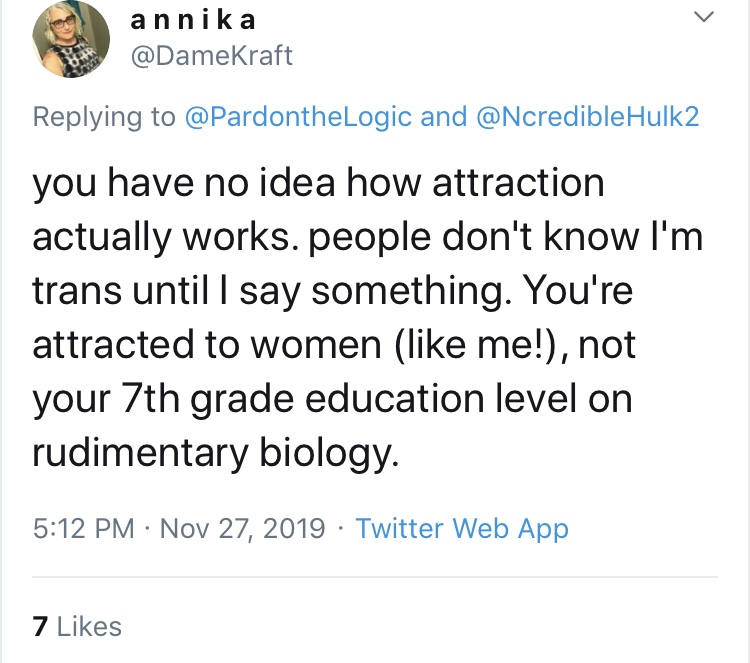The width and height of the screenshot is (750, 663).
Task: Open the annika display name
Action: pyautogui.click(x=193, y=19)
